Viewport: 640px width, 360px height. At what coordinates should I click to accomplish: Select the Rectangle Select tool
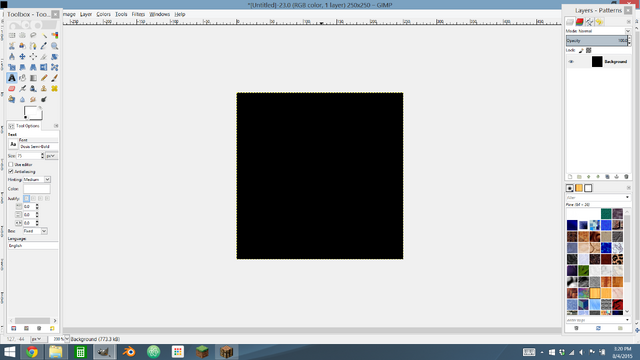[12, 35]
